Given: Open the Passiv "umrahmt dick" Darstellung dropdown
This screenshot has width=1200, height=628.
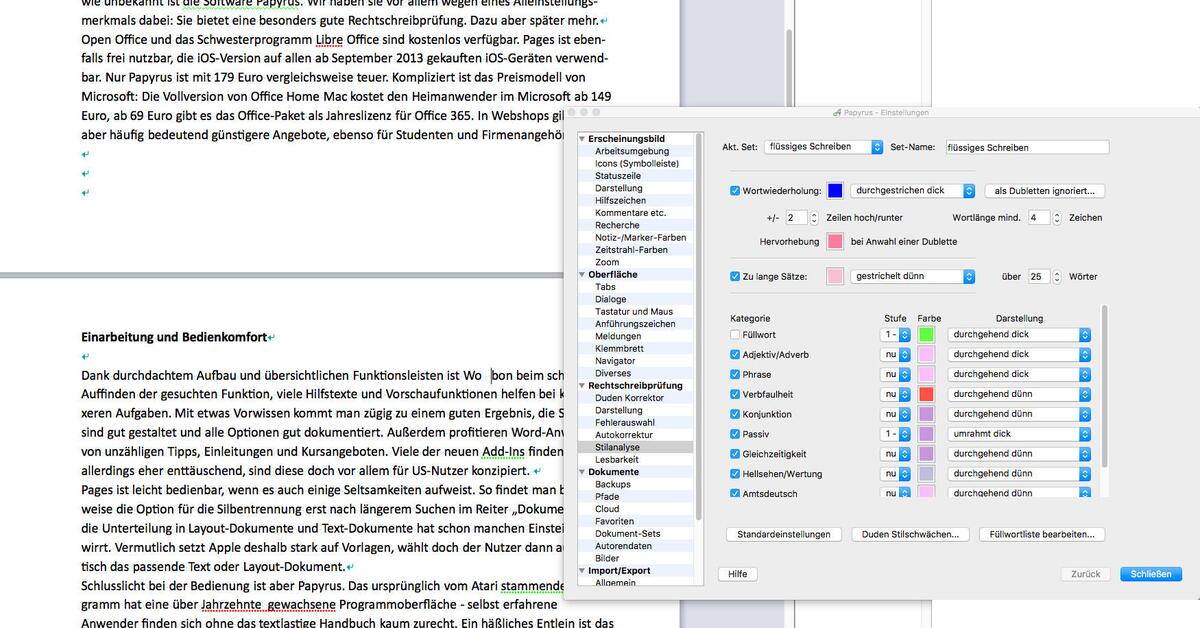Looking at the screenshot, I should point(1018,433).
